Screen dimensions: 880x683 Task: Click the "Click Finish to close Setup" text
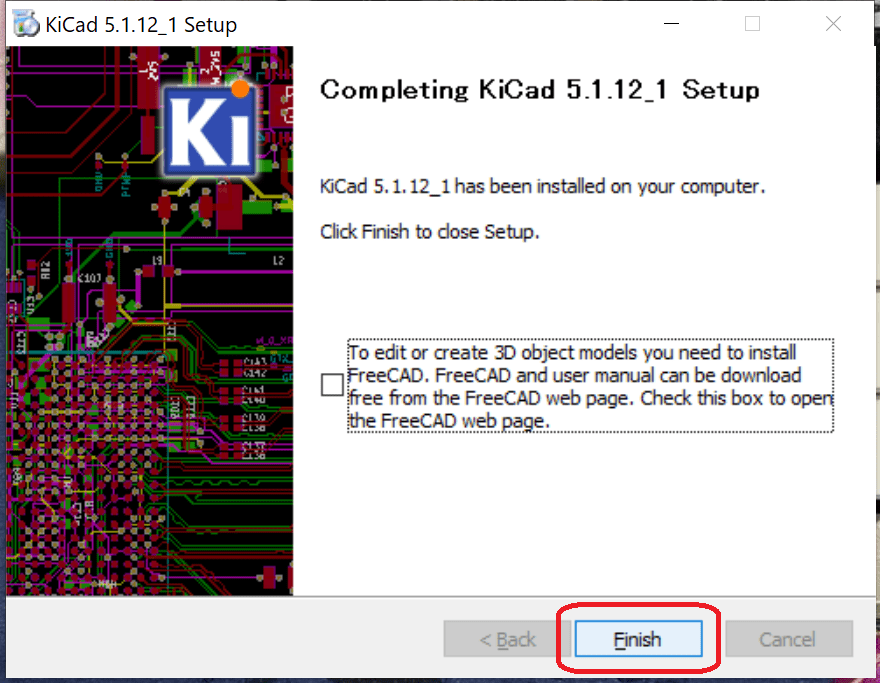[x=429, y=231]
